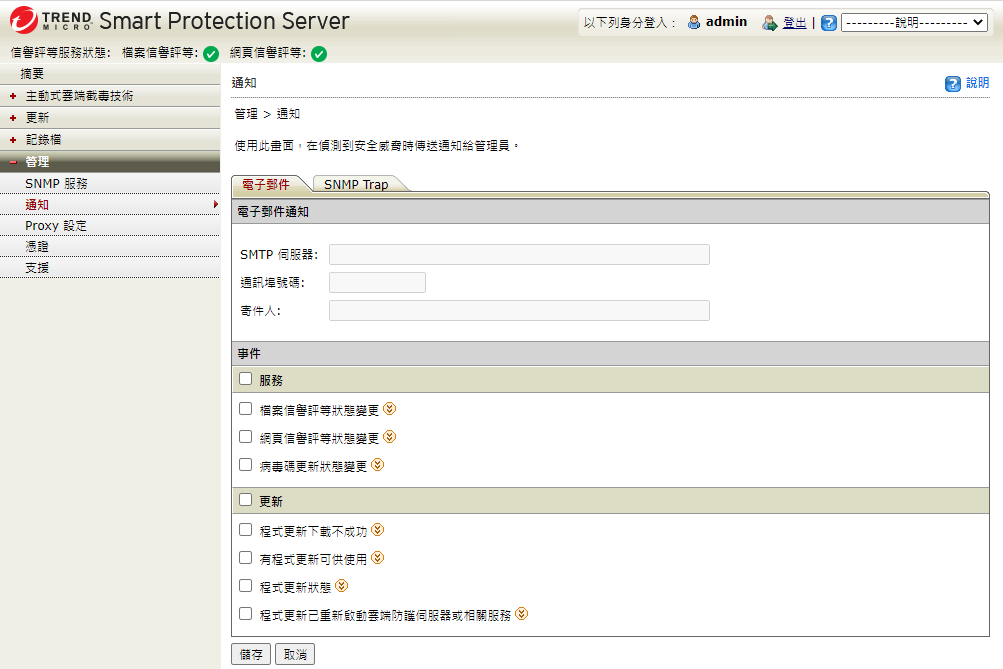Click the logout user icon next to 登出

769,23
